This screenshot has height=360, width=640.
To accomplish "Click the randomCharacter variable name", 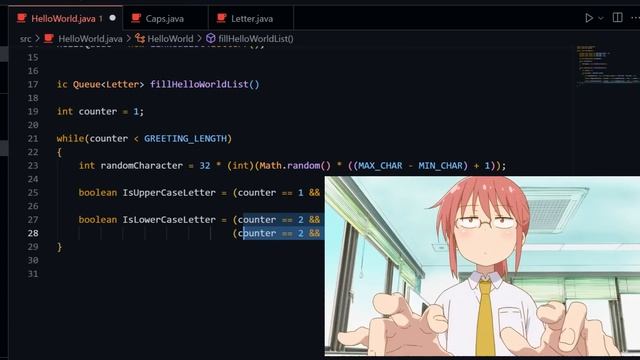I will (142, 166).
